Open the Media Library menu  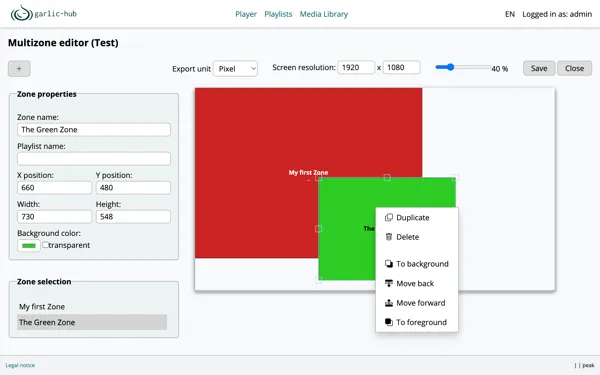pos(324,14)
